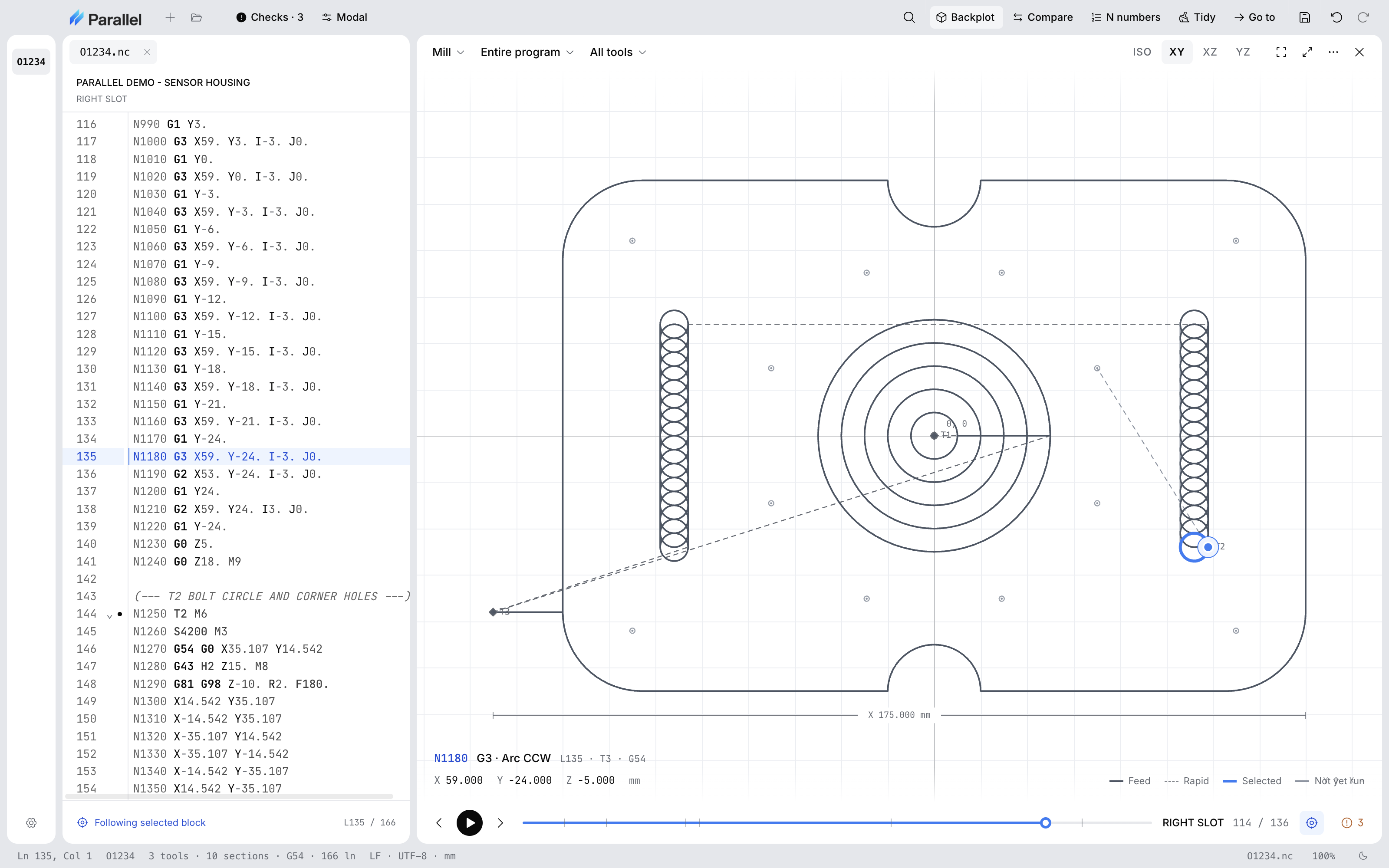1389x868 pixels.
Task: Open settings gear in sidebar
Action: (x=32, y=823)
